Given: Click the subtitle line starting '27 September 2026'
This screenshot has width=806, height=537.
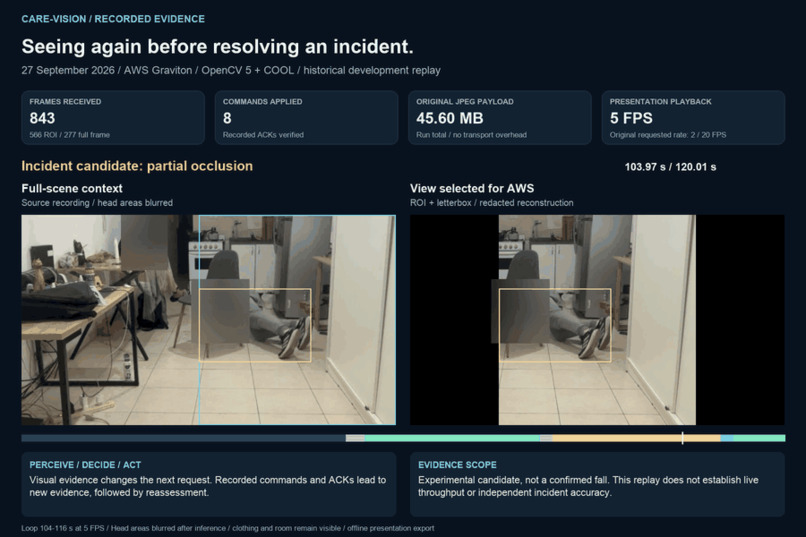Looking at the screenshot, I should (x=231, y=70).
